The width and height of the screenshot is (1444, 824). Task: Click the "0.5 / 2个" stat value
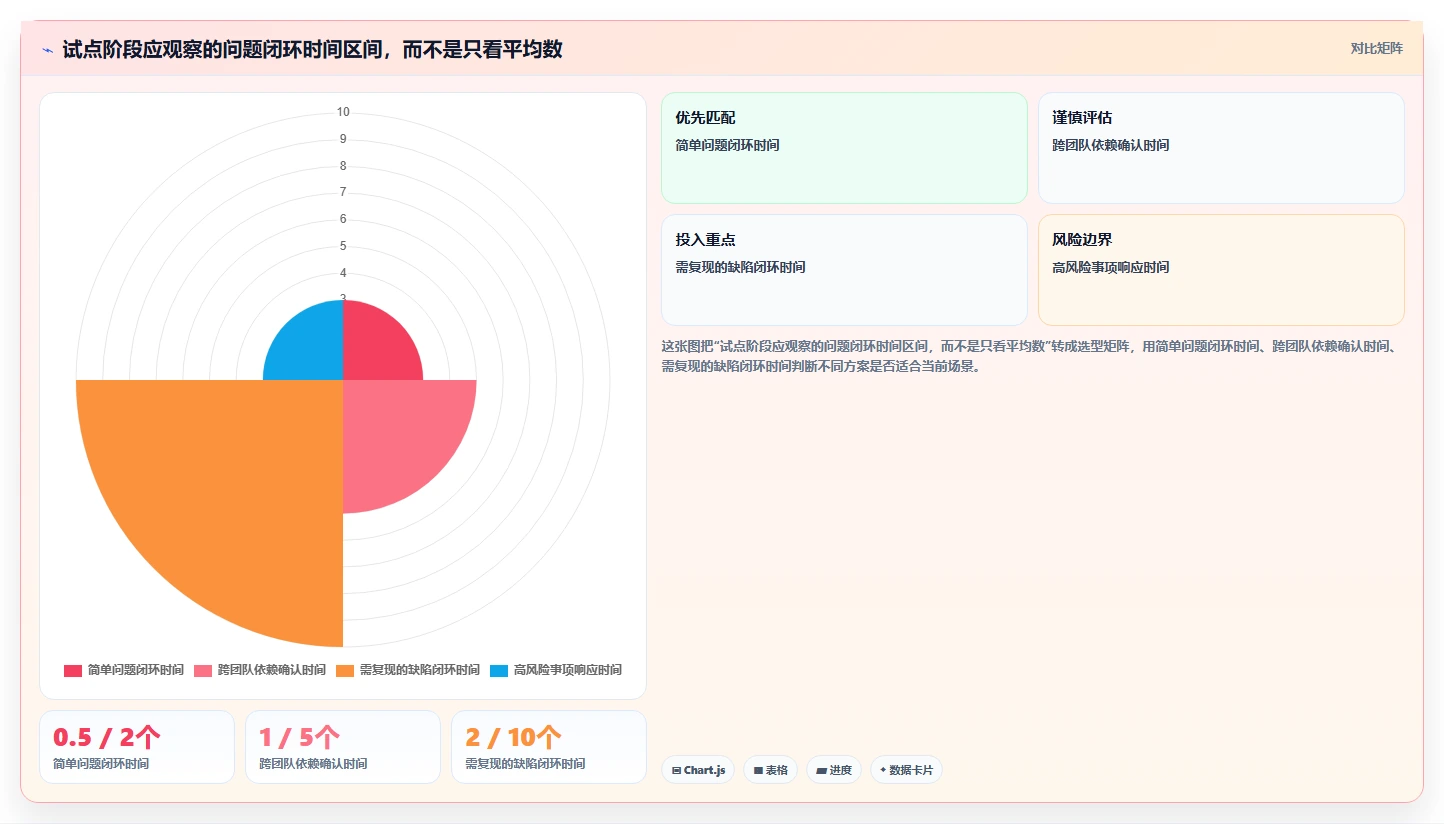(x=106, y=738)
